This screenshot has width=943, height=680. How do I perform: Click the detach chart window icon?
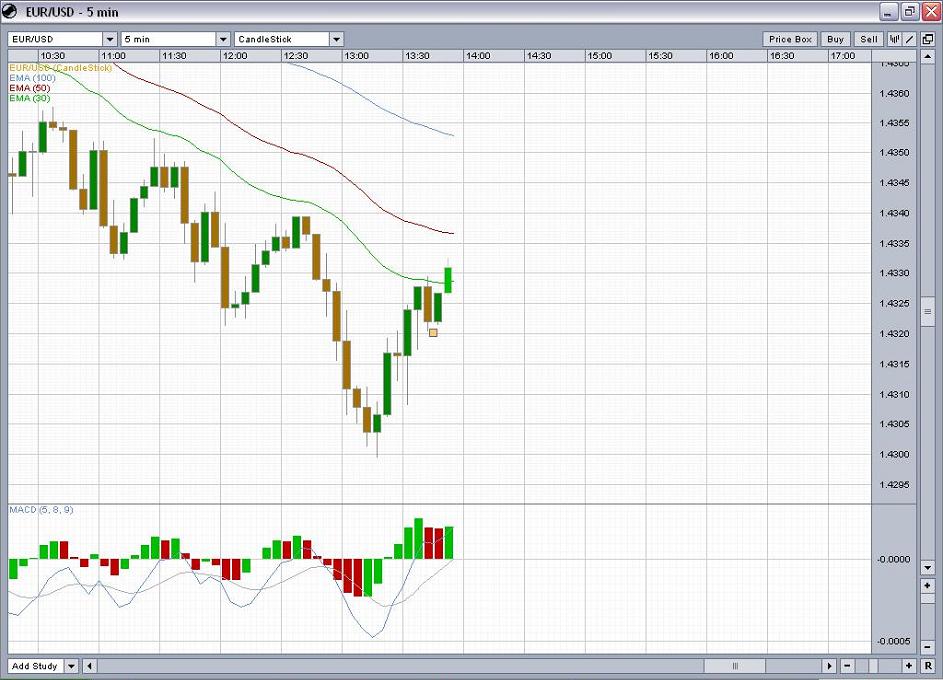click(x=927, y=39)
